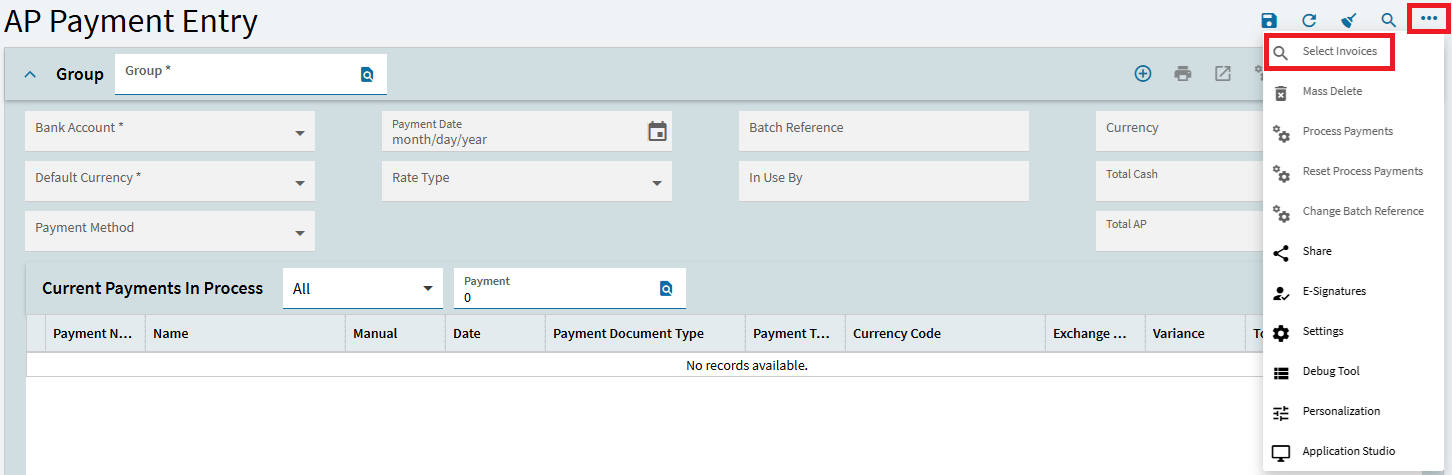Click the In Use By field
This screenshot has width=1452, height=475.
(x=884, y=181)
